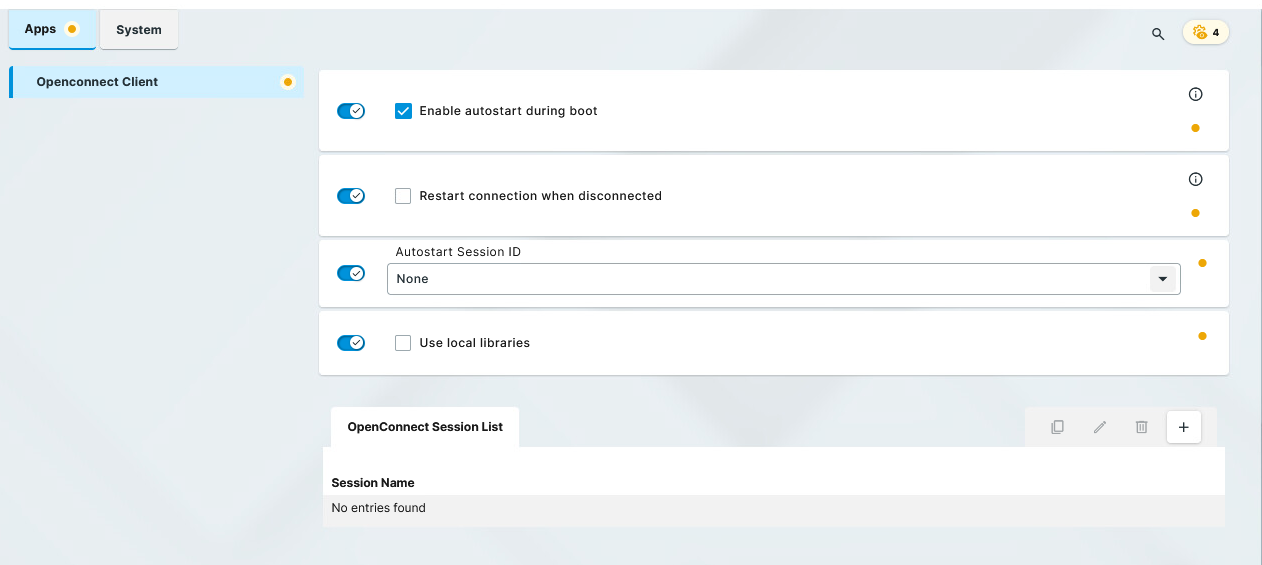
Task: Switch to the System tab
Action: pyautogui.click(x=139, y=30)
